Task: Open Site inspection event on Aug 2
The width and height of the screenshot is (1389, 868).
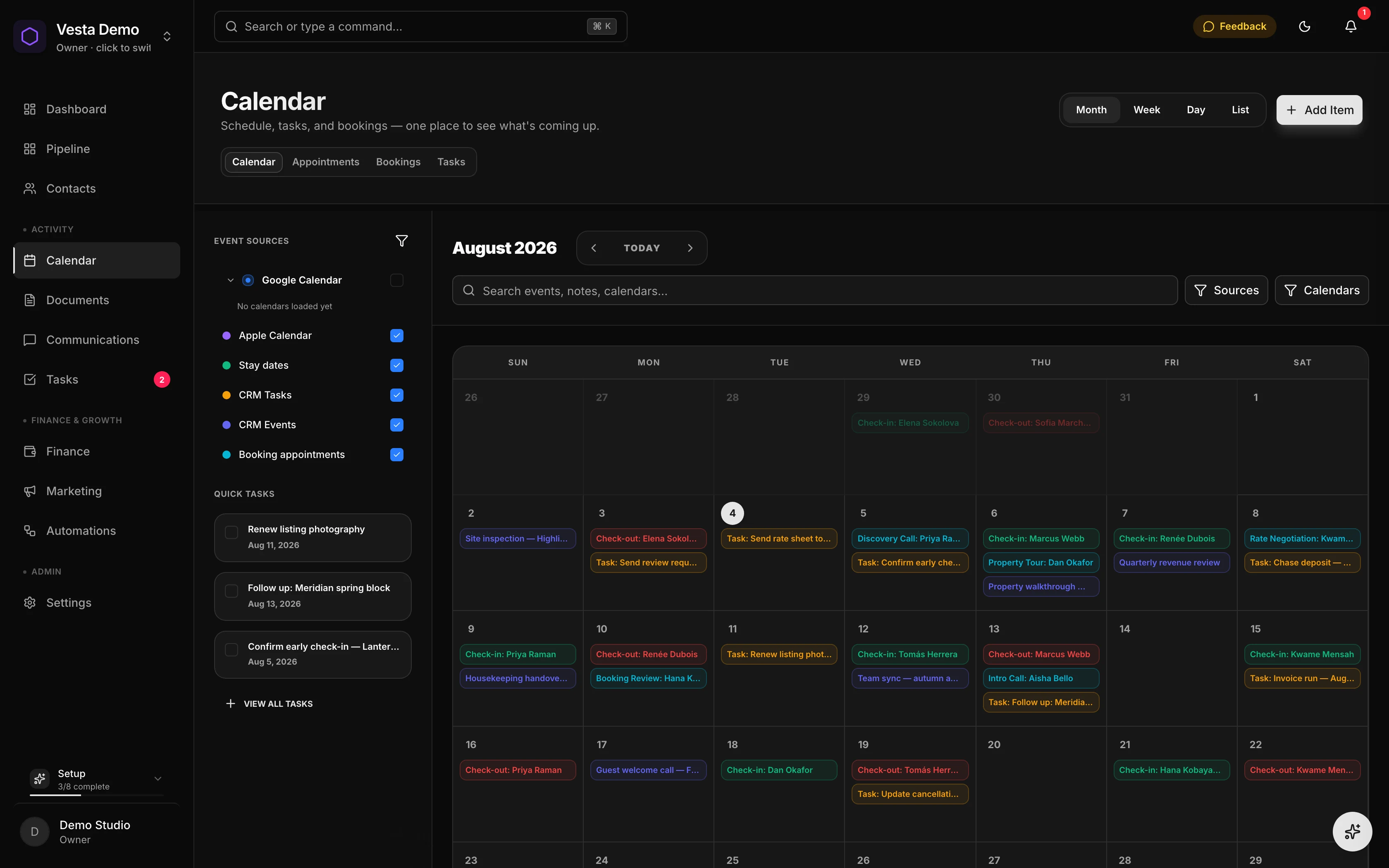Action: coord(518,539)
